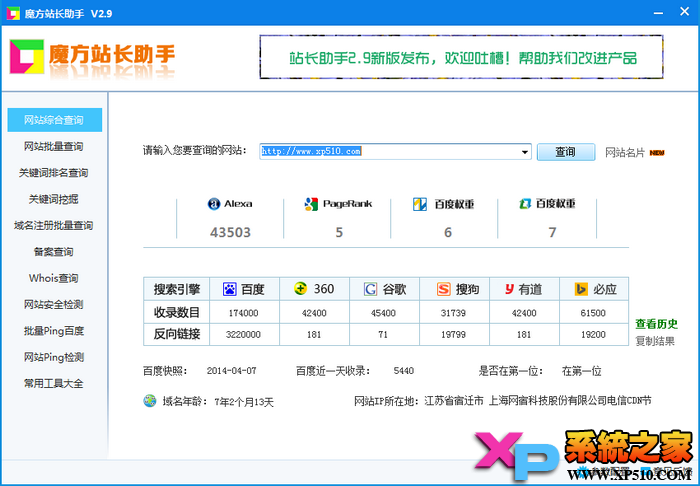Close the 魔方站长助手 window

click(684, 12)
